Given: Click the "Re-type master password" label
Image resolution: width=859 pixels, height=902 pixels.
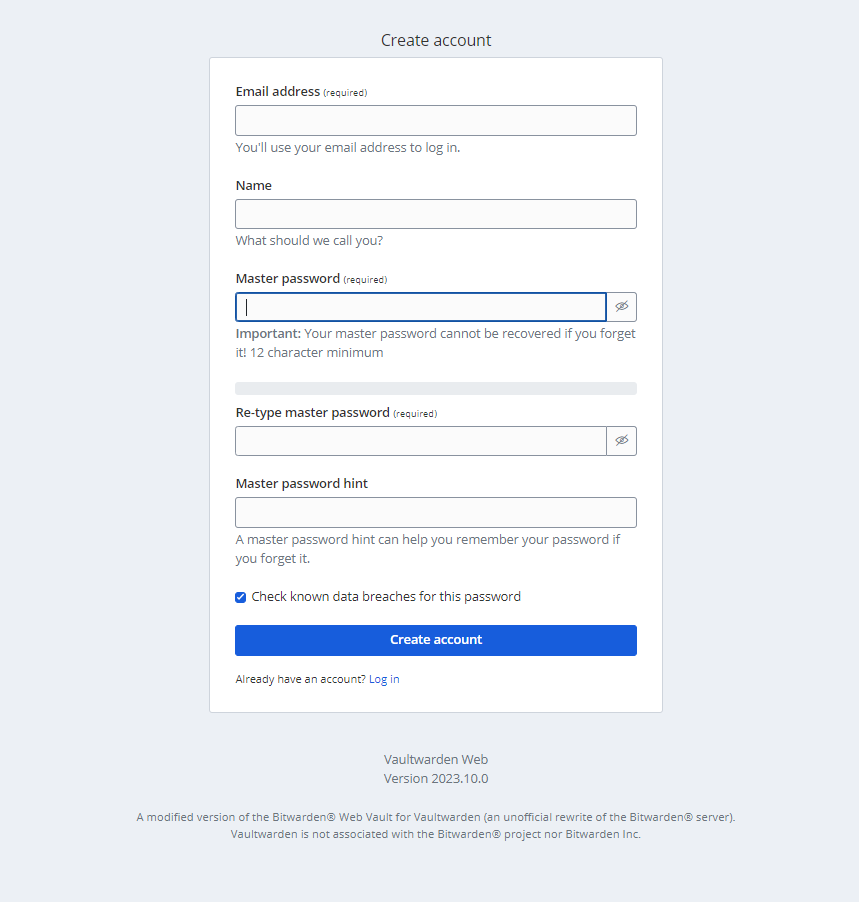Looking at the screenshot, I should point(336,412).
